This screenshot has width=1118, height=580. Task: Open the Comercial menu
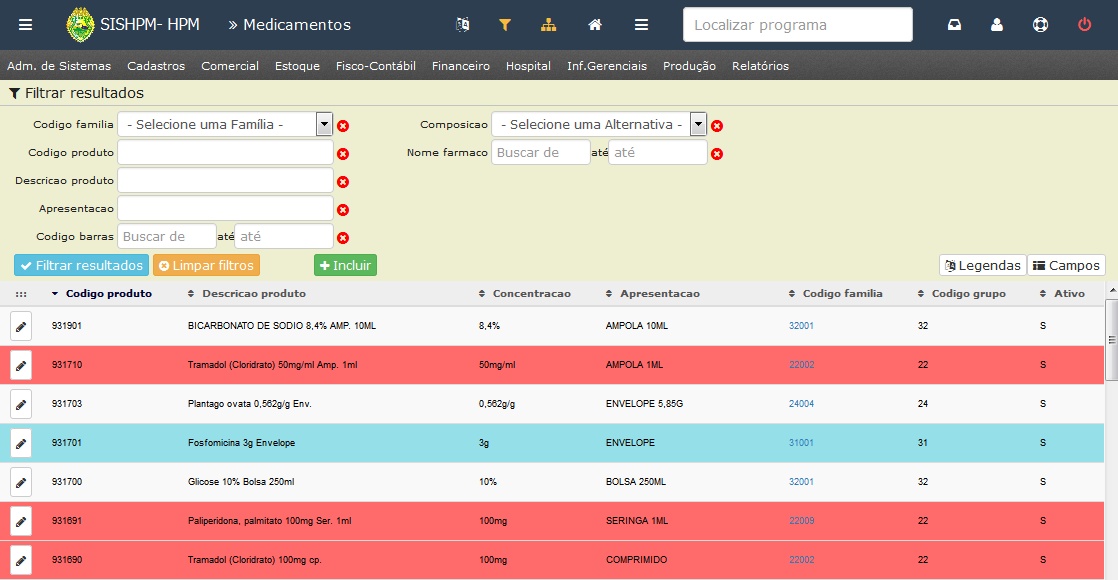(x=230, y=66)
